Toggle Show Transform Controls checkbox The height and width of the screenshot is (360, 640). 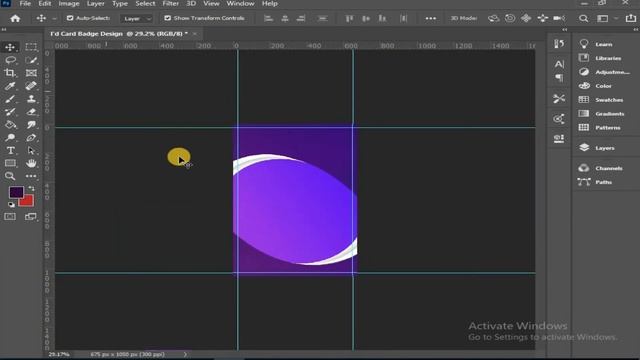point(167,18)
